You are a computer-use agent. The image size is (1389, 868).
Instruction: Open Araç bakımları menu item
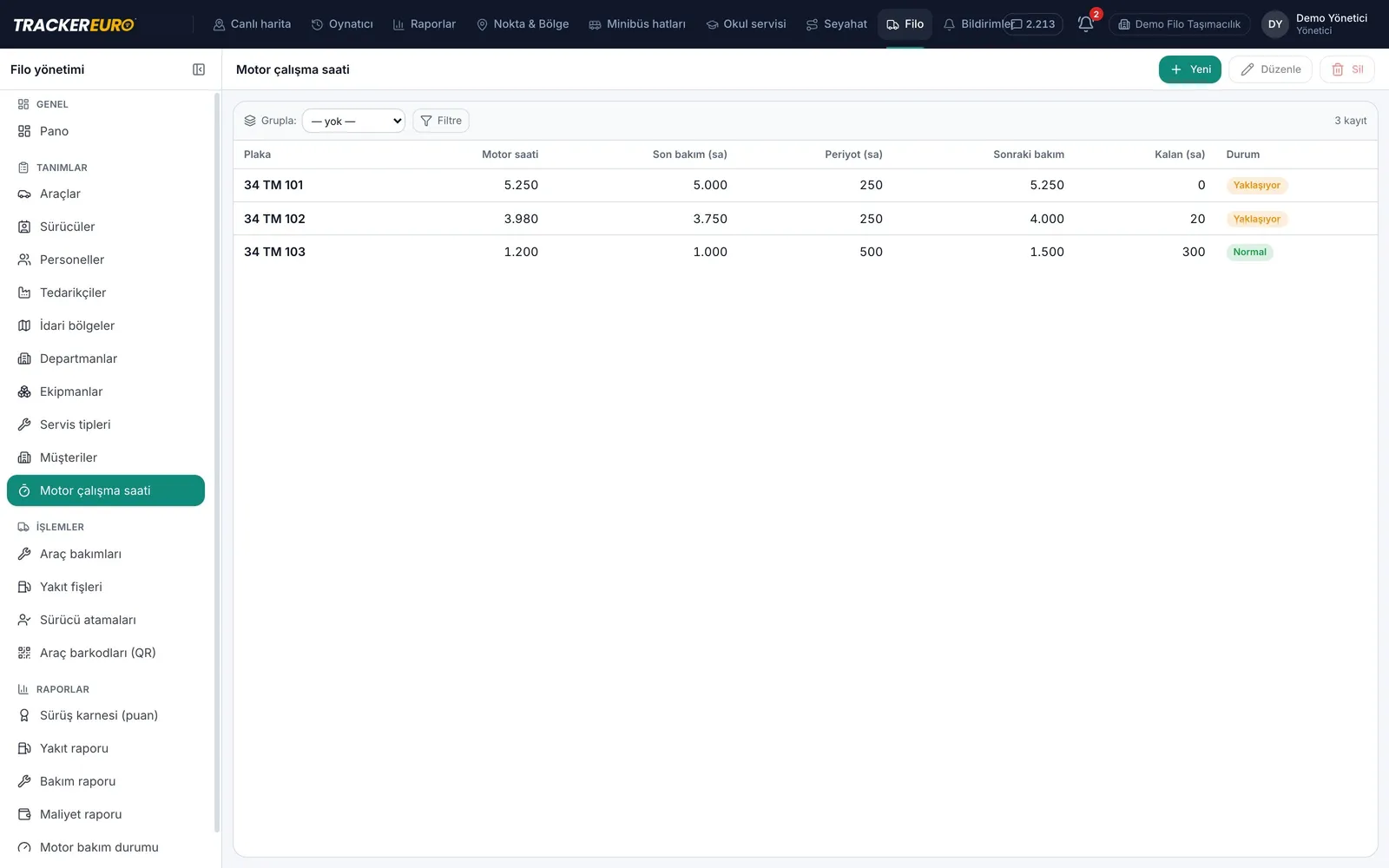point(106,554)
